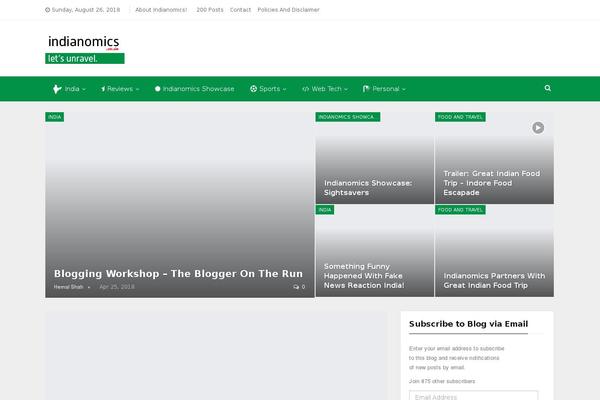Open the Web Tech menu item
This screenshot has height=400, width=600.
pyautogui.click(x=326, y=89)
